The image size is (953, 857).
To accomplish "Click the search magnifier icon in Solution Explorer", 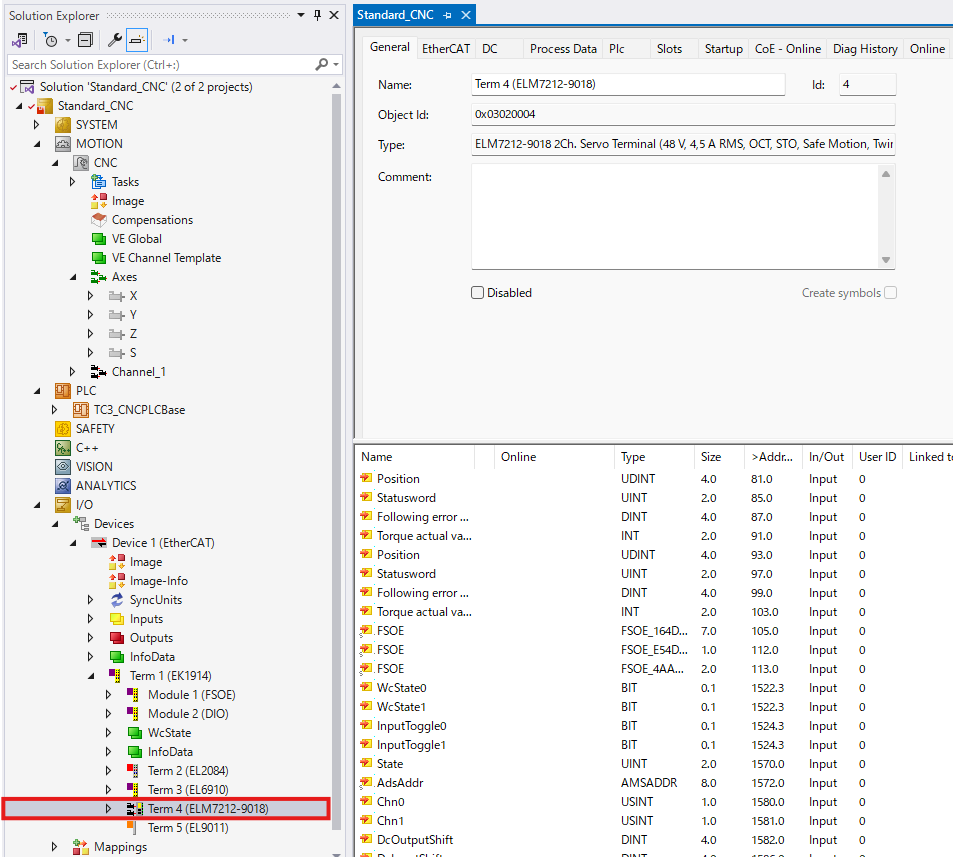I will point(322,64).
